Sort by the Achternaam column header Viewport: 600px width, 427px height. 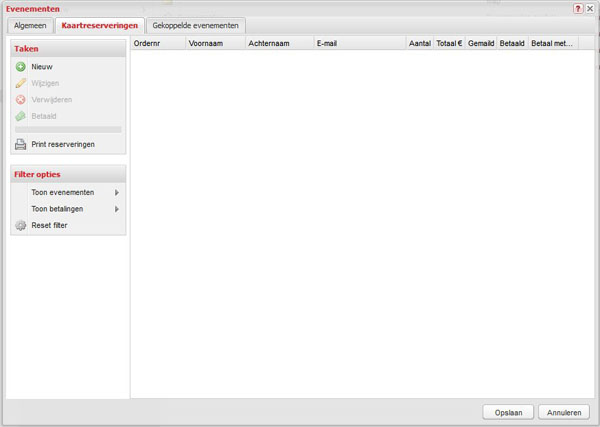(x=279, y=43)
